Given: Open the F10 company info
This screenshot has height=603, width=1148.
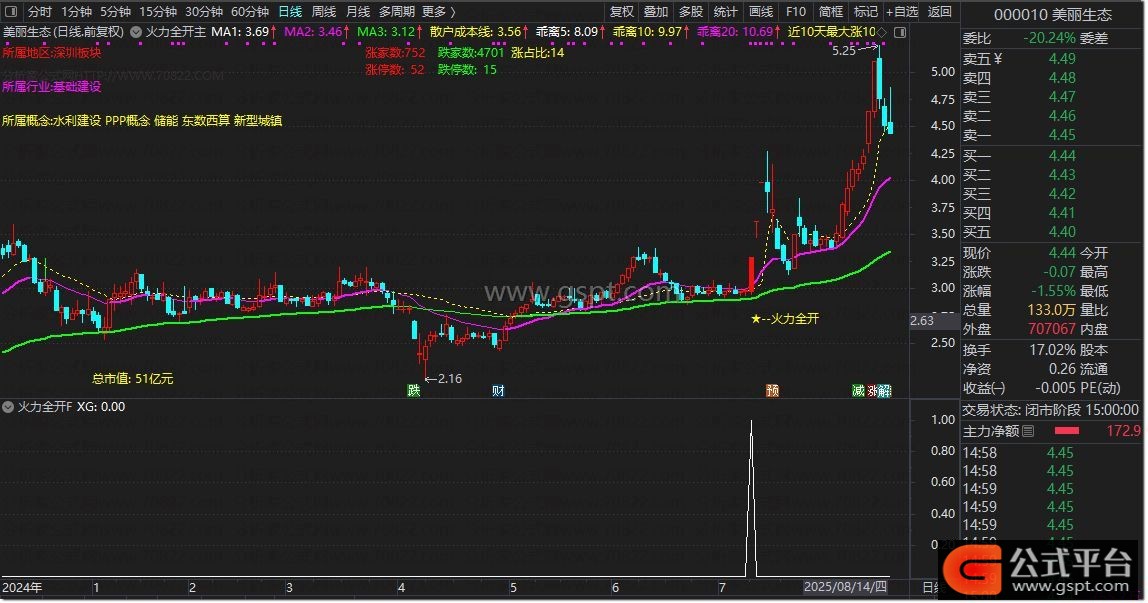Looking at the screenshot, I should pos(796,12).
